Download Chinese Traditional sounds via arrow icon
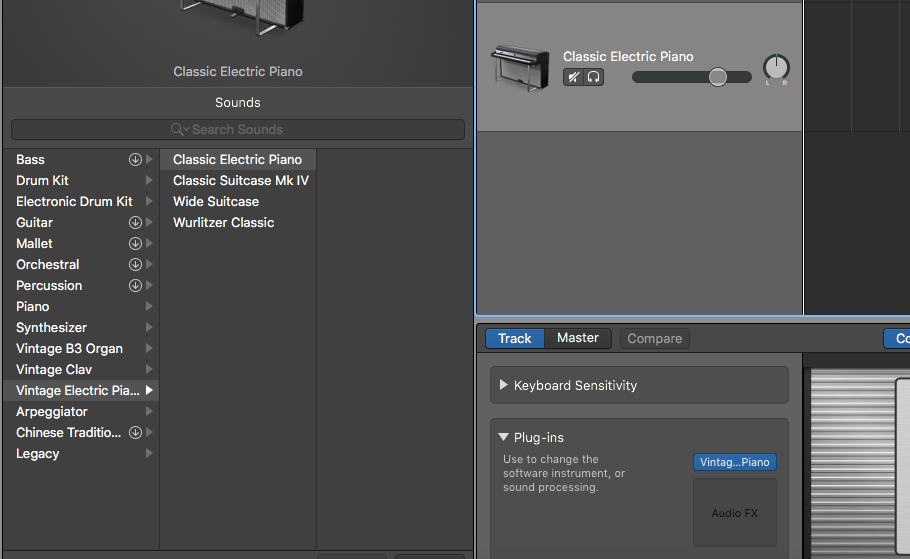 tap(135, 432)
